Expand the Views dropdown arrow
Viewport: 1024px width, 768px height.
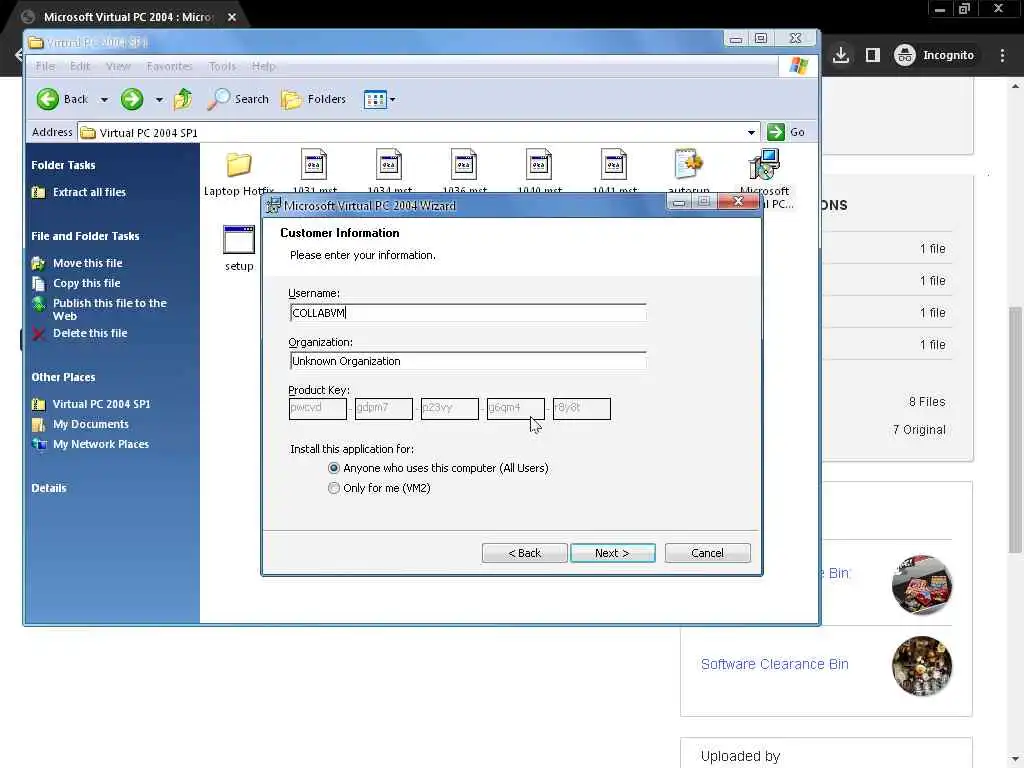coord(392,100)
